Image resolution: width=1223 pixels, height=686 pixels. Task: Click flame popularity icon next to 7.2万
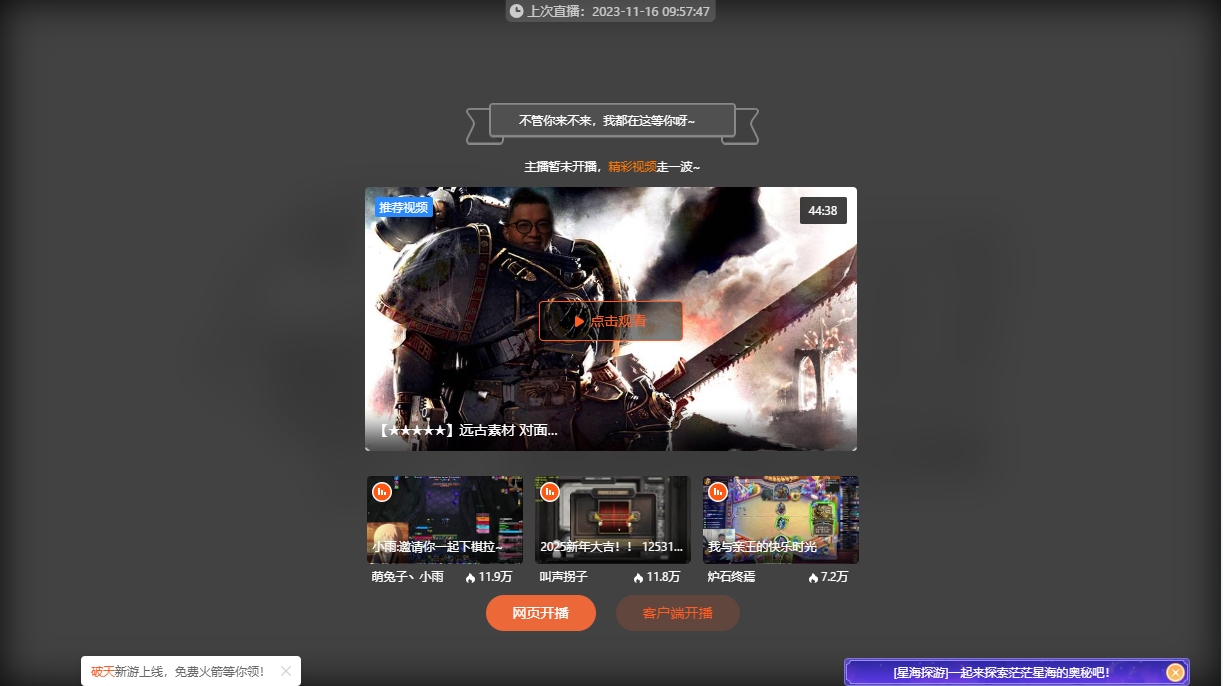coord(813,577)
